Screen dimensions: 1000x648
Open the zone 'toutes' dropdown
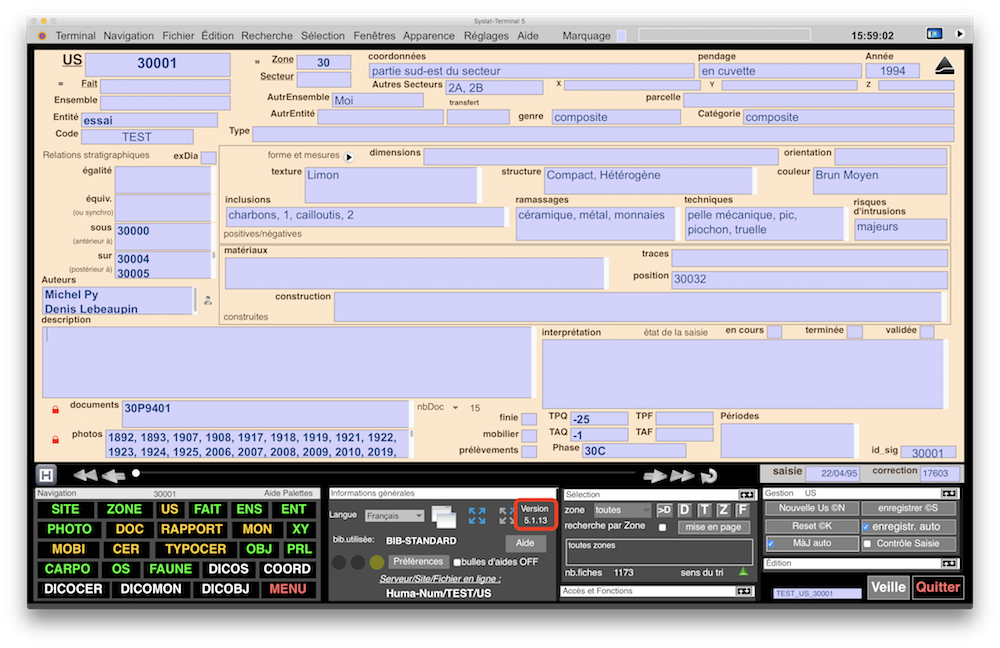click(622, 510)
